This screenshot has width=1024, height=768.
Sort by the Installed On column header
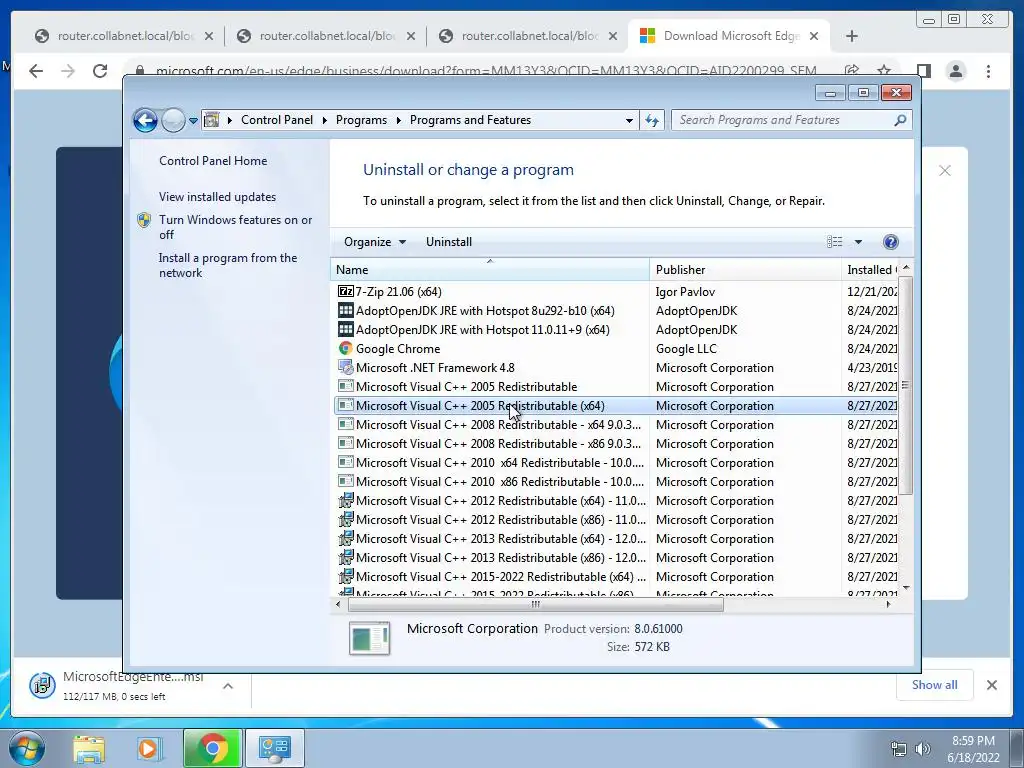point(870,270)
